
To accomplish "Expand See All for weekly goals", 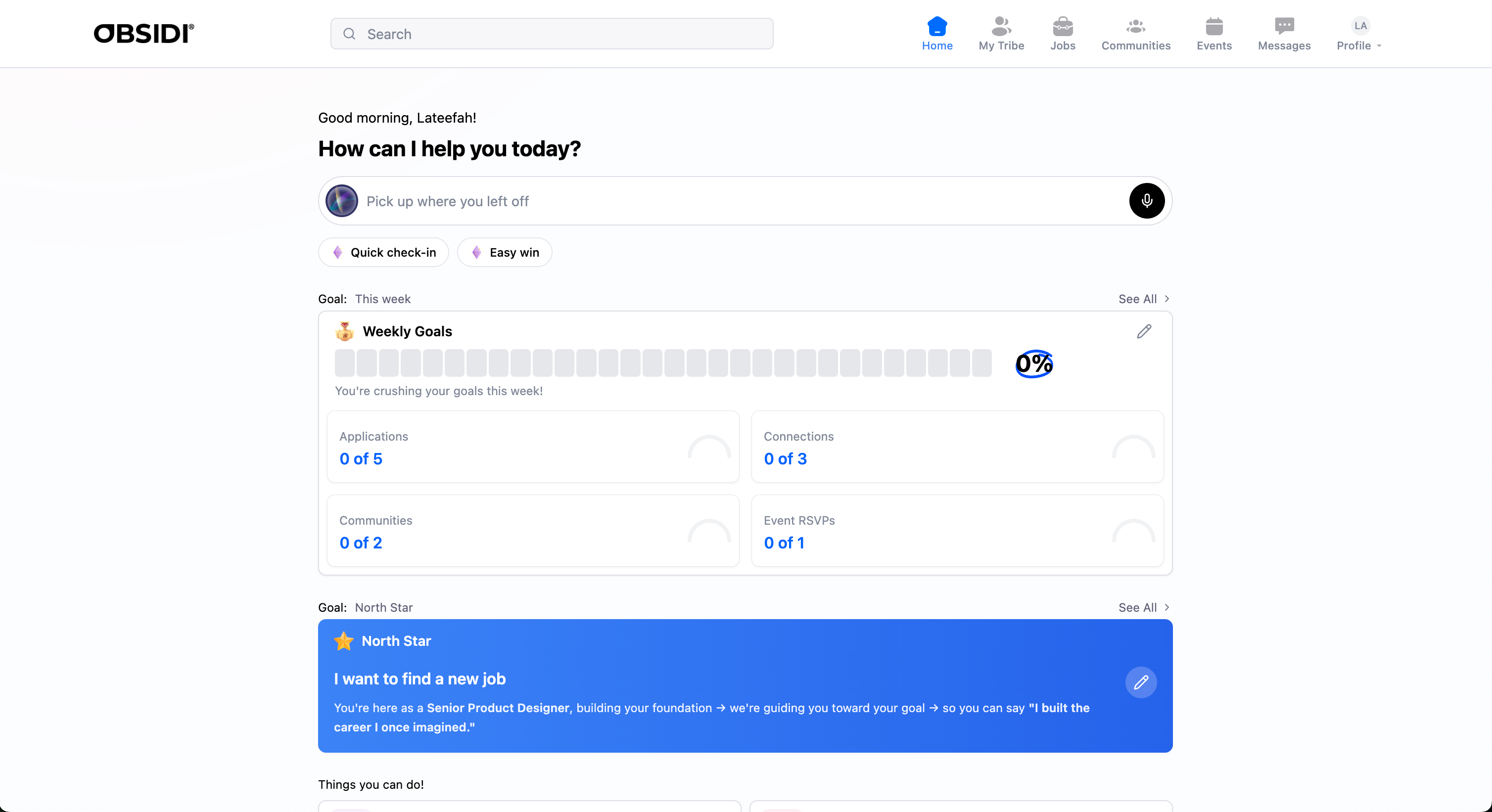I will [1143, 299].
